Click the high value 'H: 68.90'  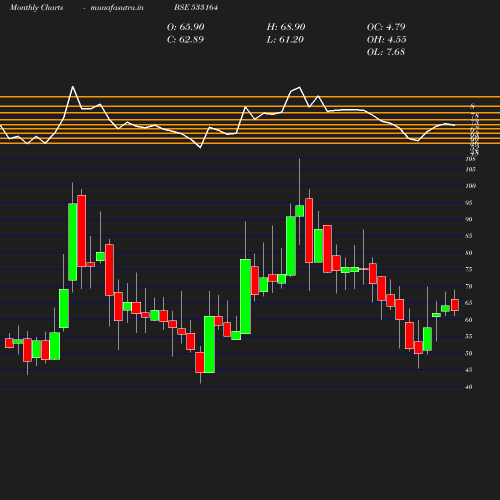[x=286, y=27]
